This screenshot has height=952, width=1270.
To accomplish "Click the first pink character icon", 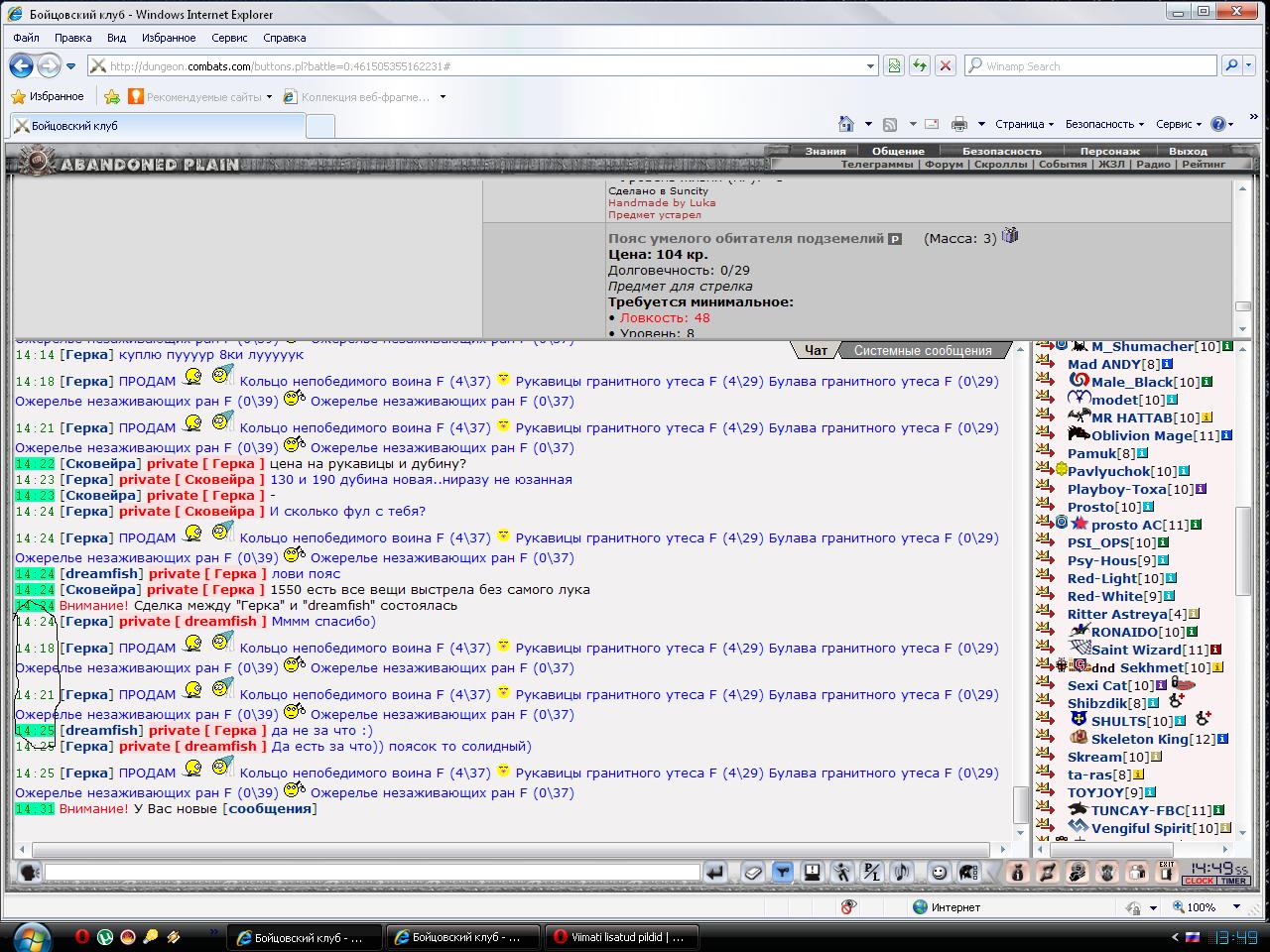I will 1017,873.
